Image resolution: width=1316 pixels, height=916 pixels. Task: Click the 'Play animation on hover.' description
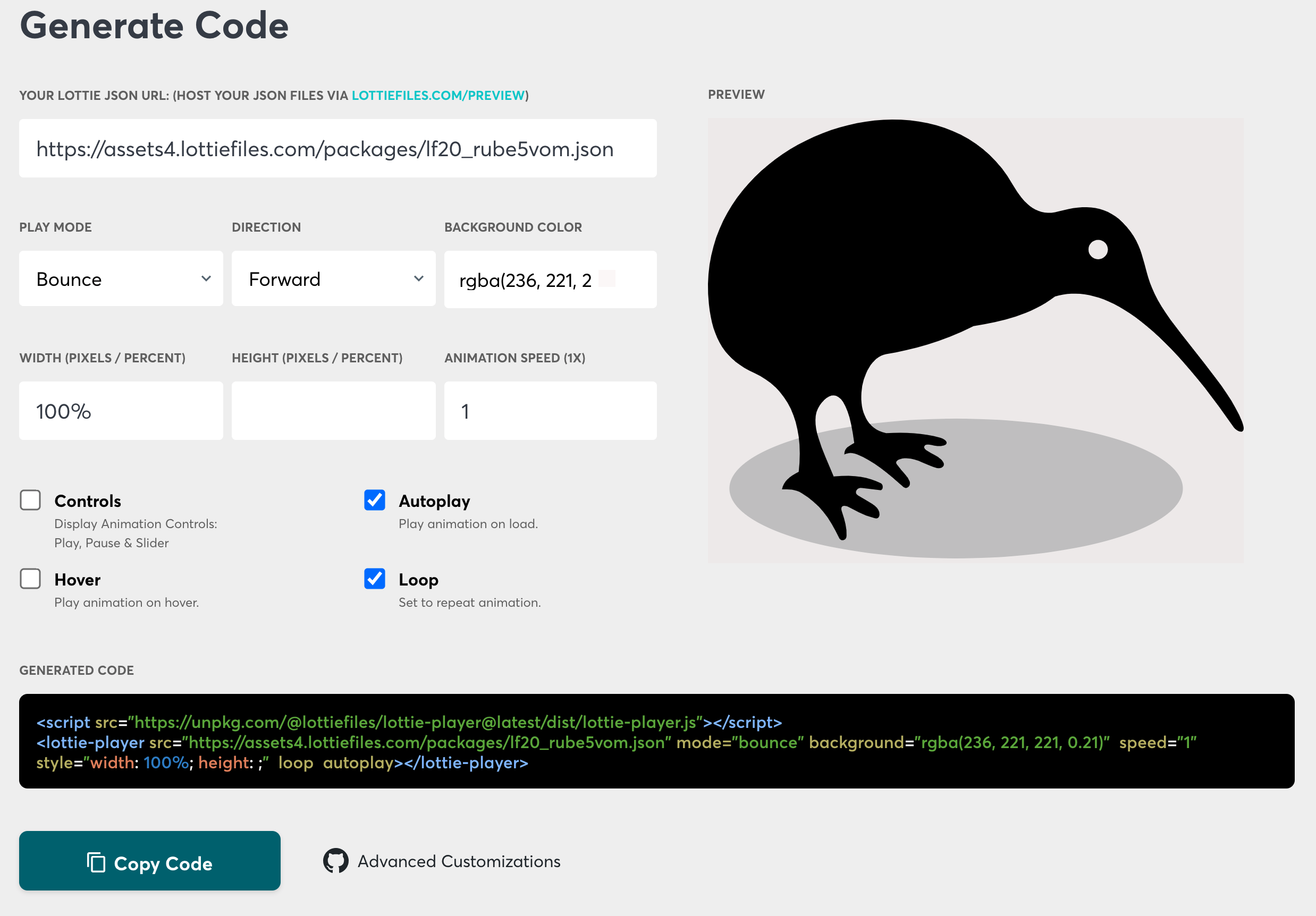[x=126, y=603]
